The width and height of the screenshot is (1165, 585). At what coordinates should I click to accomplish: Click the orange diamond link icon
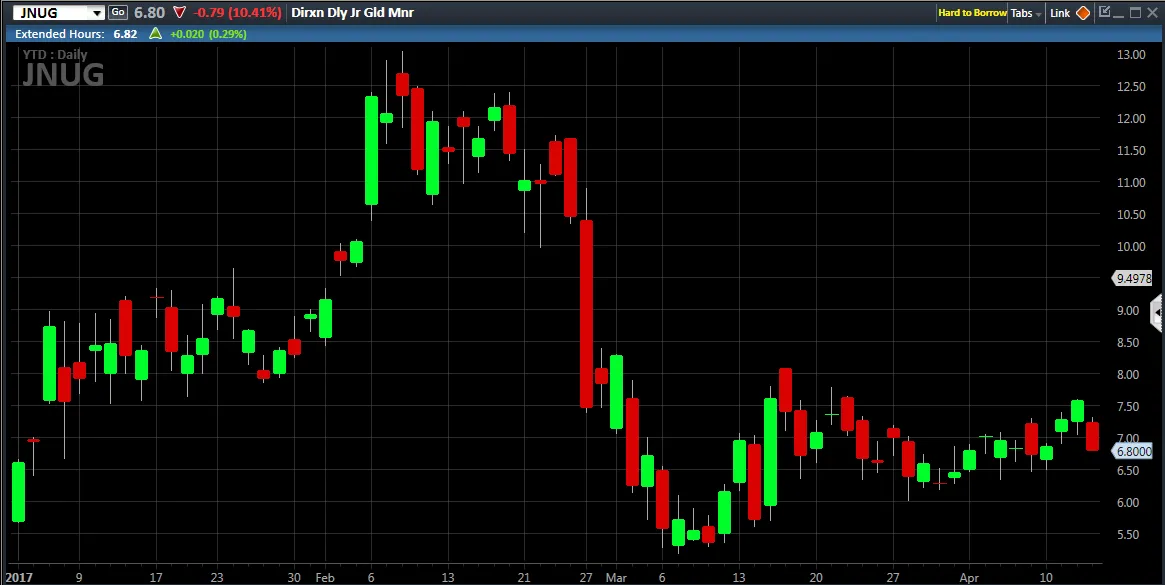1083,13
